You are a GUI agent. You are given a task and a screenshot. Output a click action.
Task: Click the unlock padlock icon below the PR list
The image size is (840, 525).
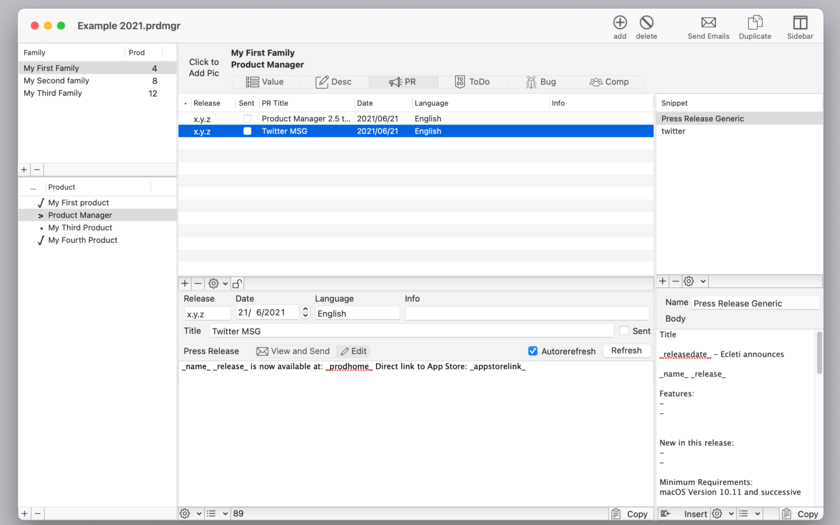click(x=237, y=283)
